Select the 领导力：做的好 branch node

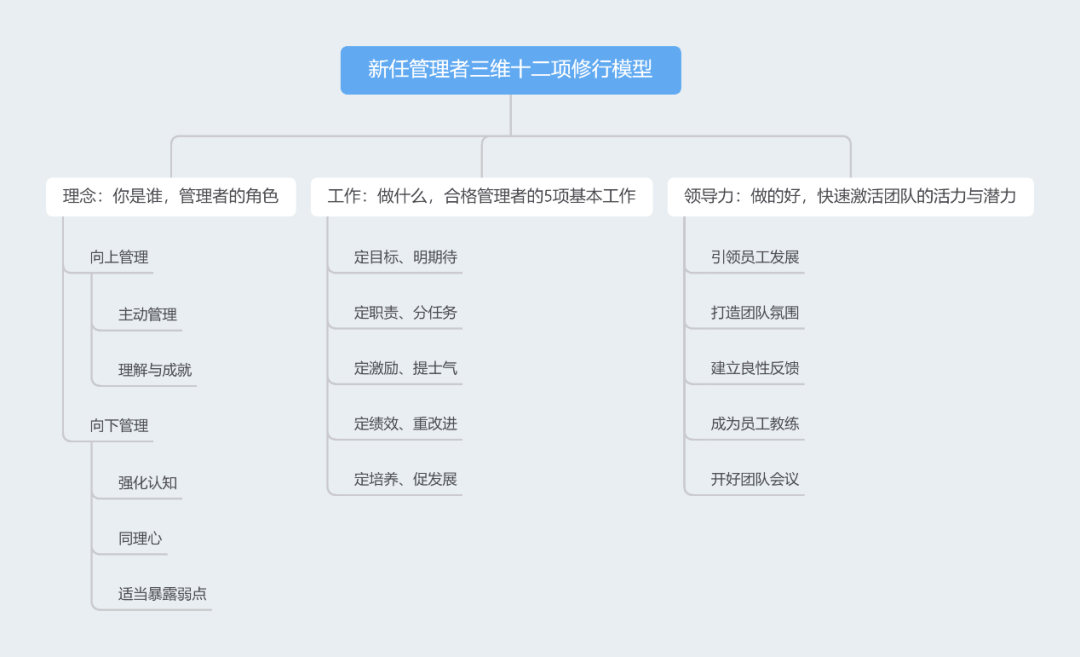(x=850, y=197)
